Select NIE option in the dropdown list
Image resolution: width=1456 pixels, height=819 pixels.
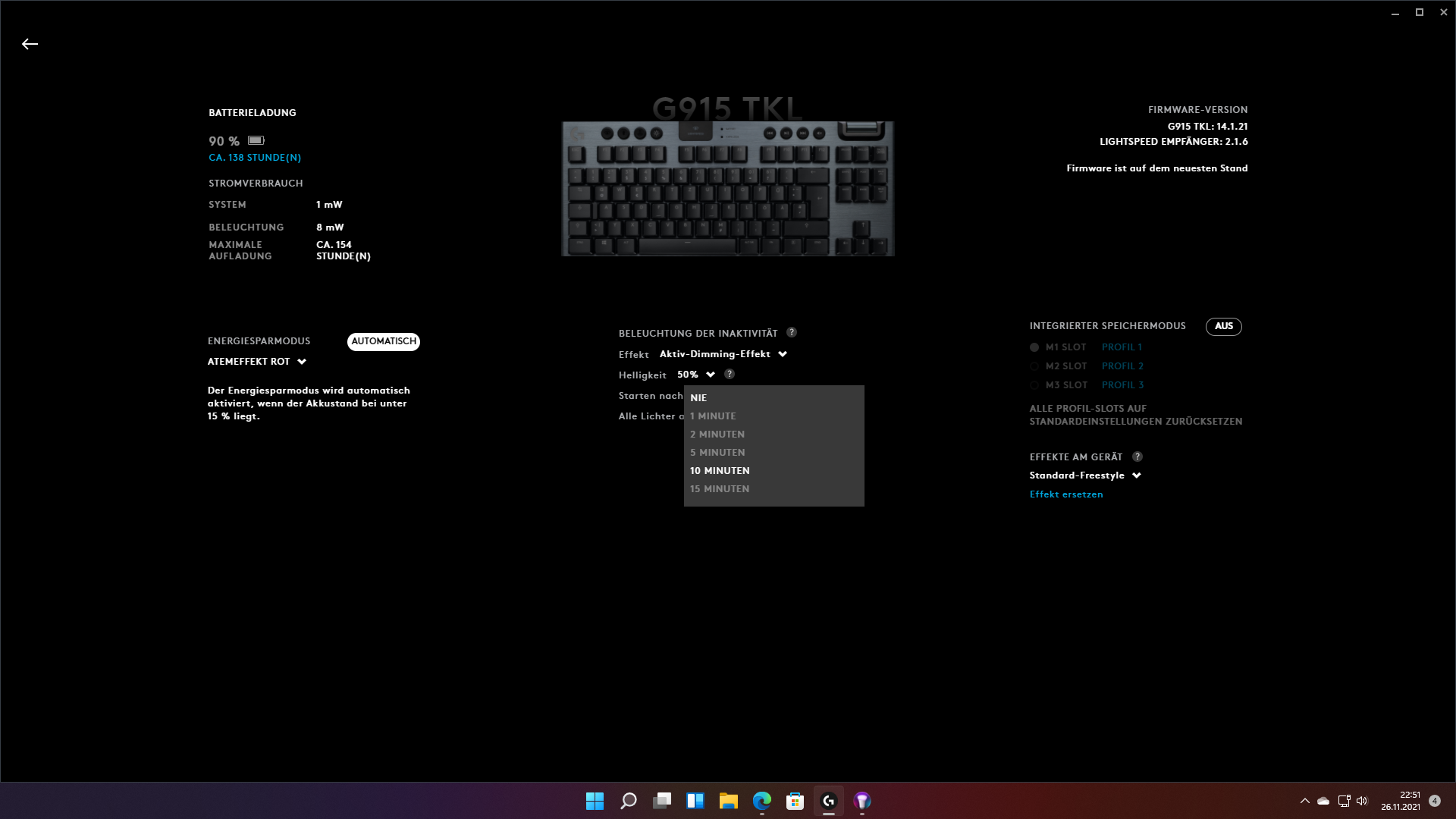(x=698, y=397)
